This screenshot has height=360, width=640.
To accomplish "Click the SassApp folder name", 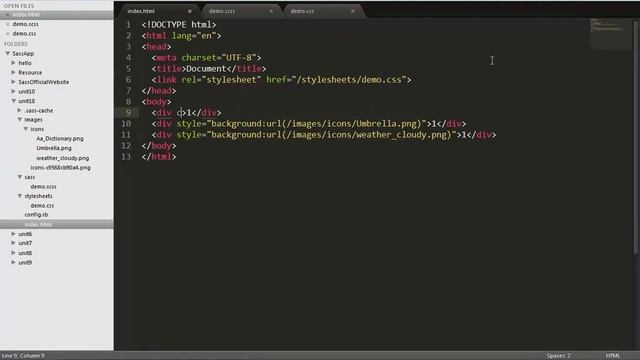I will [x=23, y=53].
